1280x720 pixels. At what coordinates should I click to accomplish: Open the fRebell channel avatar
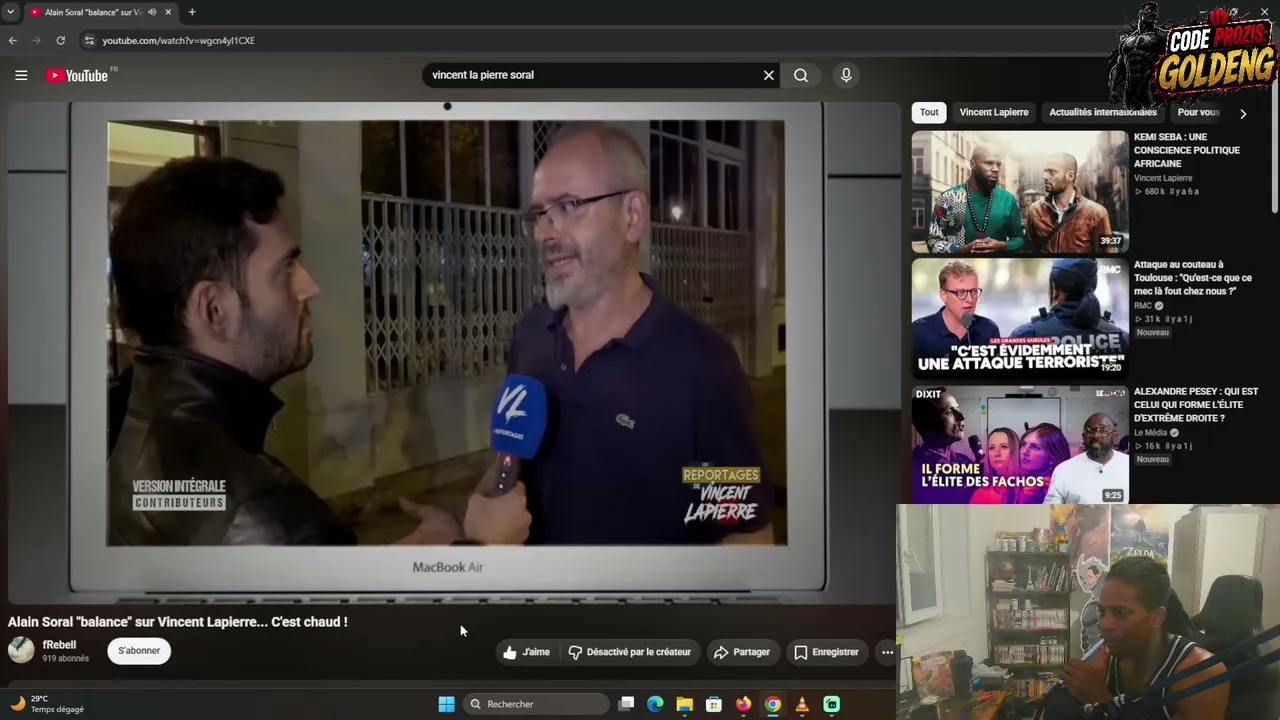pos(21,650)
